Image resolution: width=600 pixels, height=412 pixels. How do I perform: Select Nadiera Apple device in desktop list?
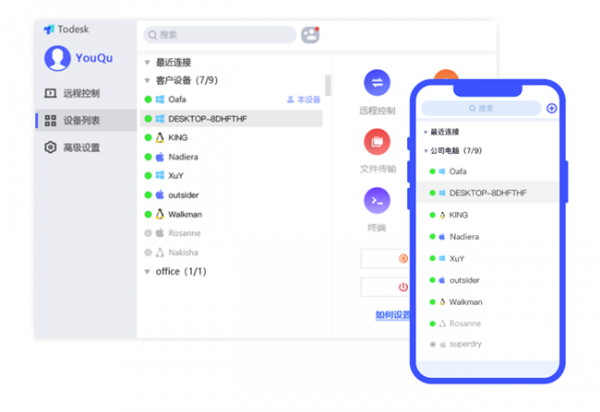(232, 157)
